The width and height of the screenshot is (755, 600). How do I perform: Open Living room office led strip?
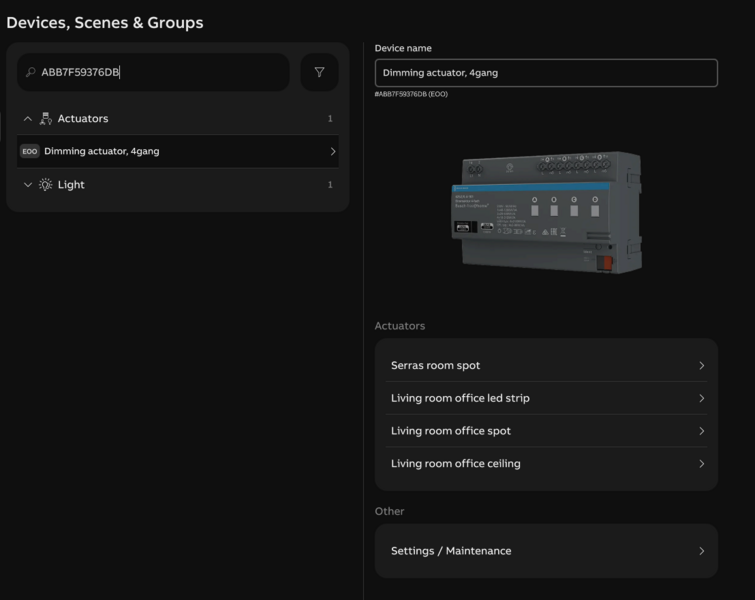click(460, 398)
